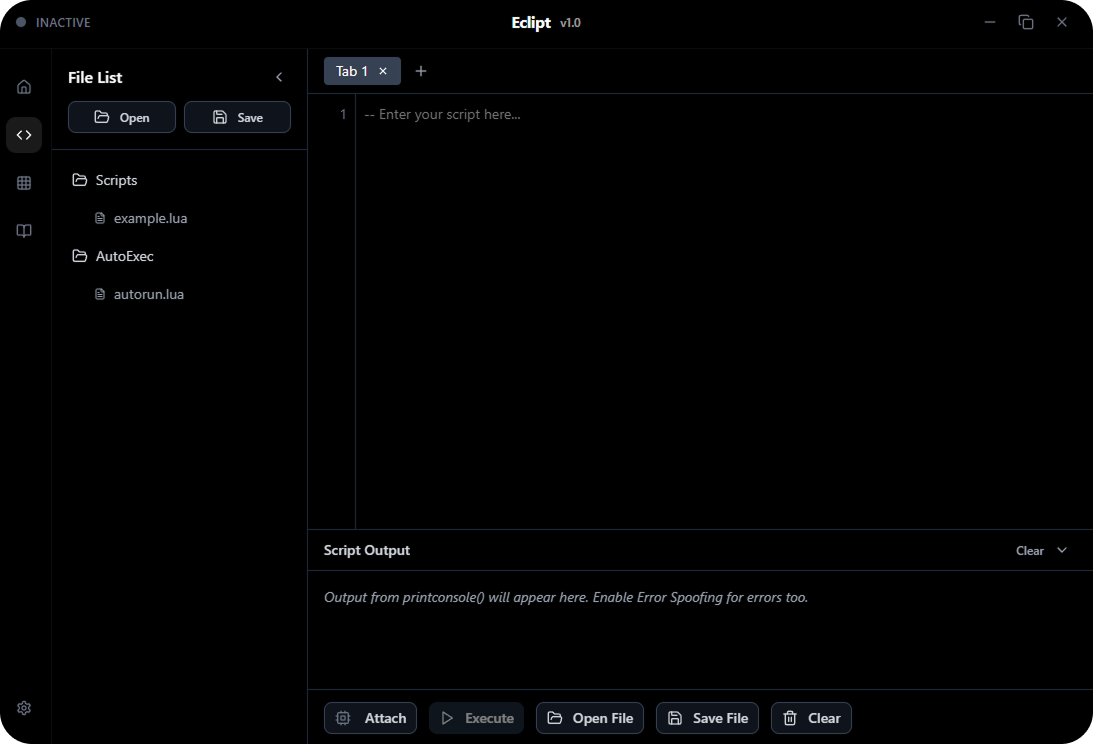Expand the Scripts folder
Viewport: 1093px width, 744px height.
[105, 180]
